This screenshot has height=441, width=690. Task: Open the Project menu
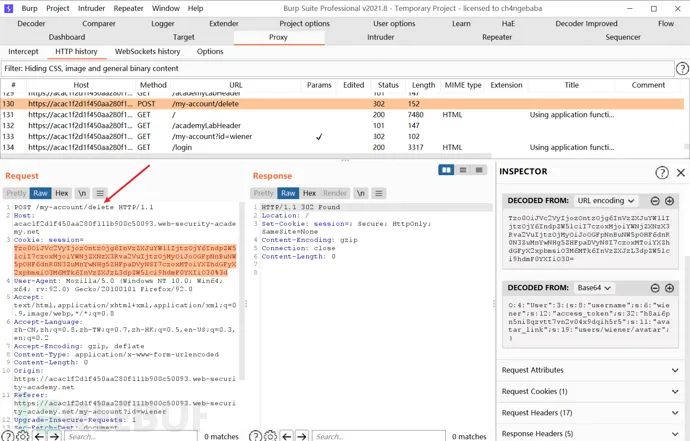58,8
